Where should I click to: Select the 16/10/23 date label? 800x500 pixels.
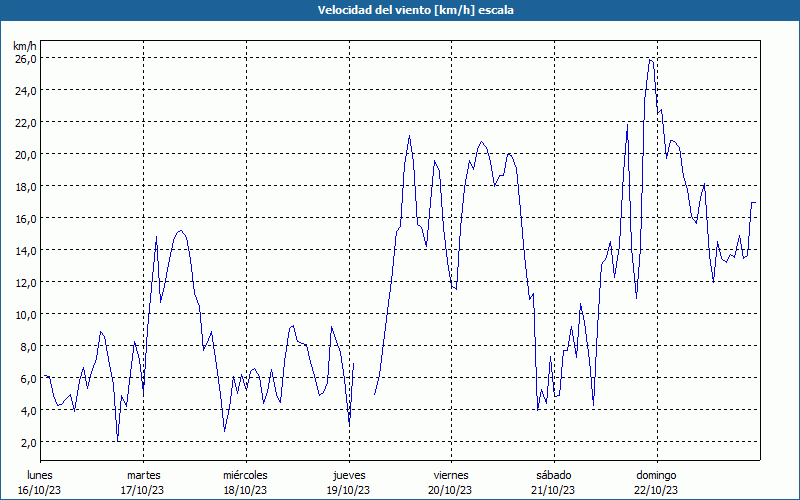pyautogui.click(x=40, y=490)
